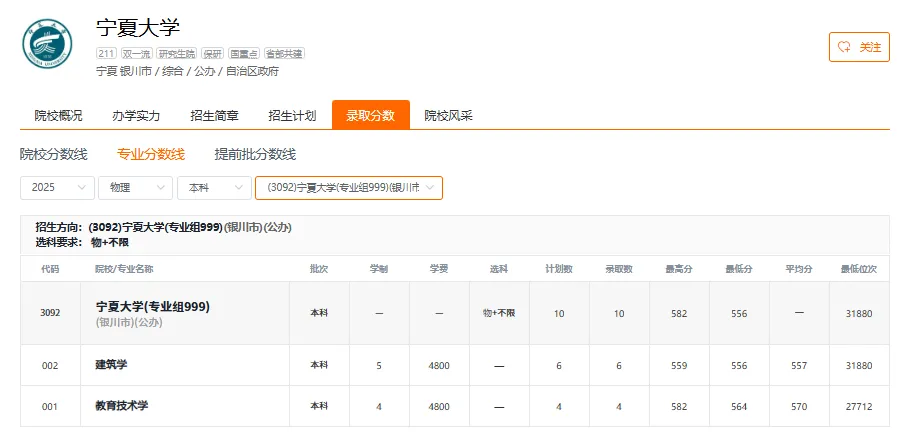
Task: Show 院校分数线 sub-tab
Action: (54, 154)
